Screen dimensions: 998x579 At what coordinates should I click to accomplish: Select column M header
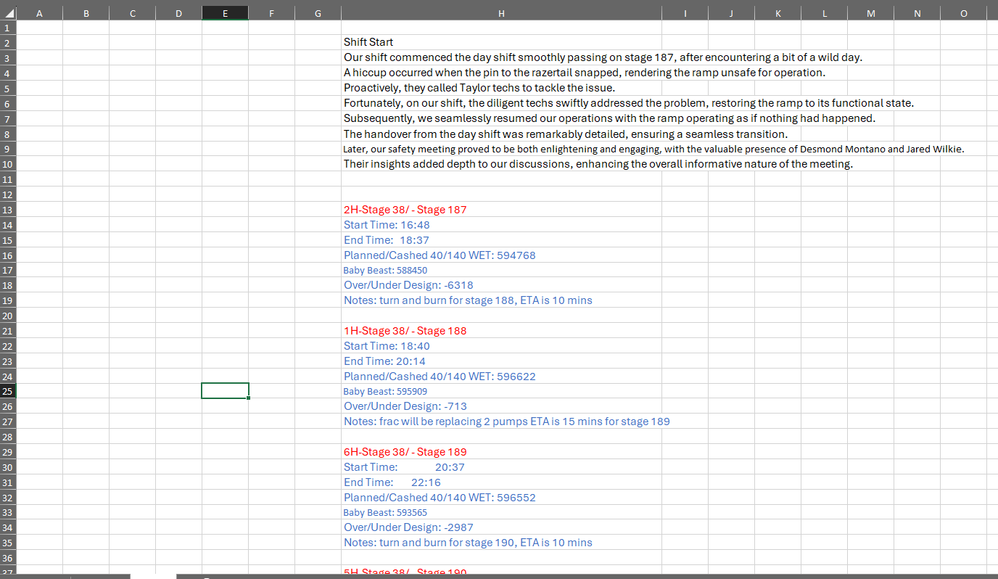click(871, 13)
